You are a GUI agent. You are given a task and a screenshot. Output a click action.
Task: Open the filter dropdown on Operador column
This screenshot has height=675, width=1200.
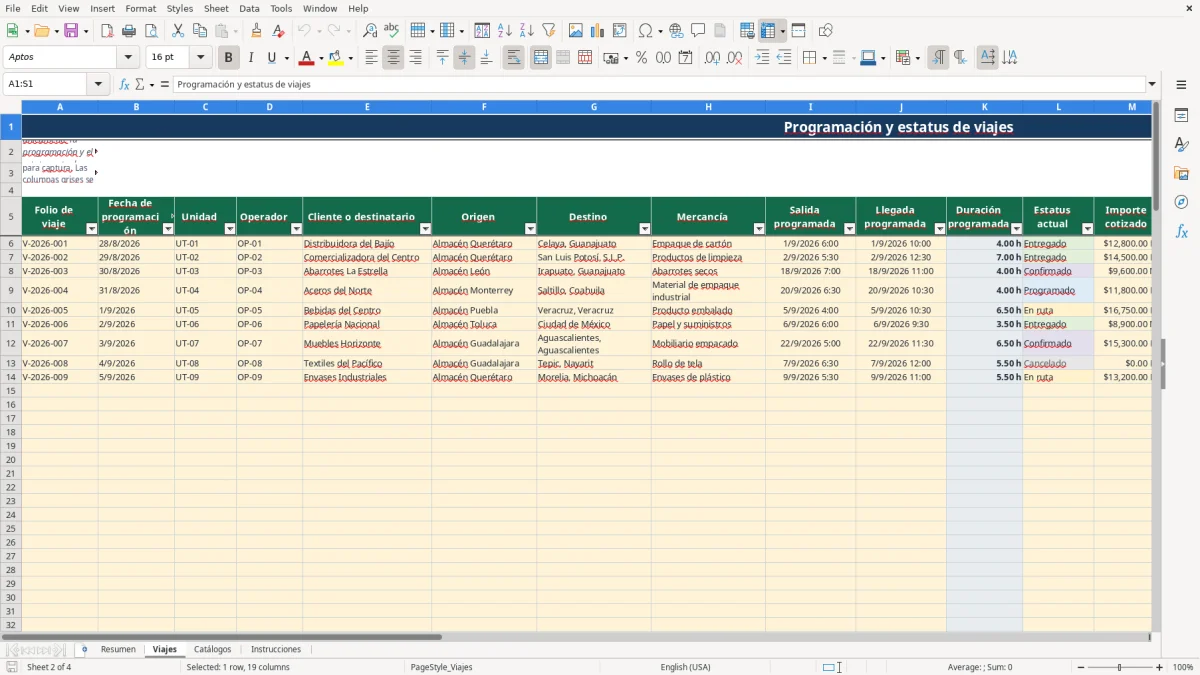coord(296,229)
